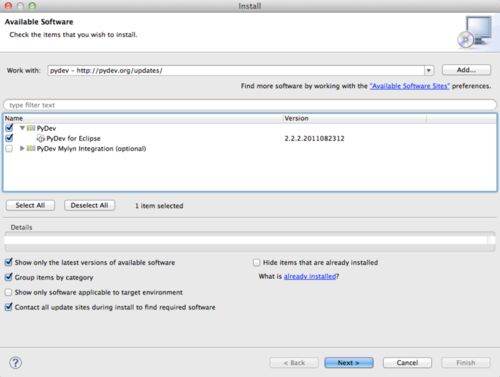Viewport: 500px width, 377px height.
Task: Open the Work with dropdown arrow
Action: 429,70
